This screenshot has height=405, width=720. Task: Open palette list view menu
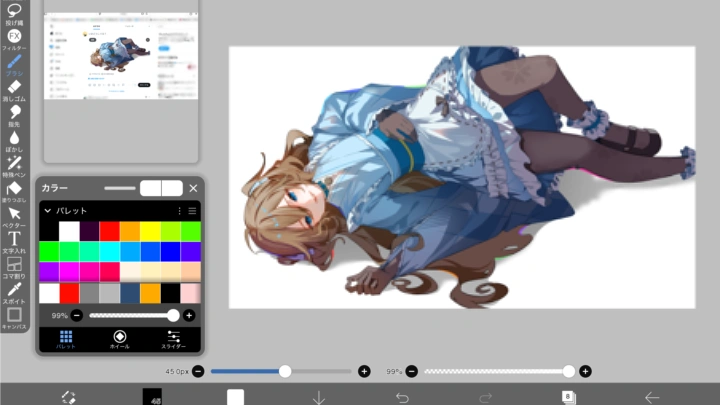(x=192, y=211)
